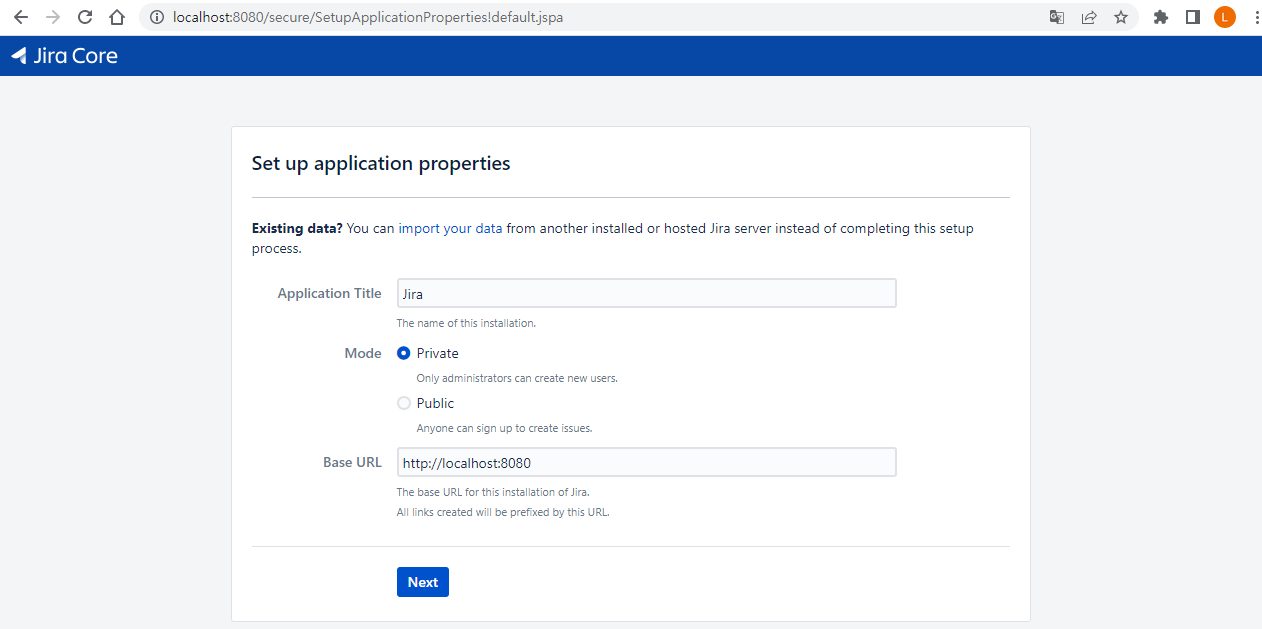Focus the Base URL field
This screenshot has width=1262, height=629.
tap(646, 462)
